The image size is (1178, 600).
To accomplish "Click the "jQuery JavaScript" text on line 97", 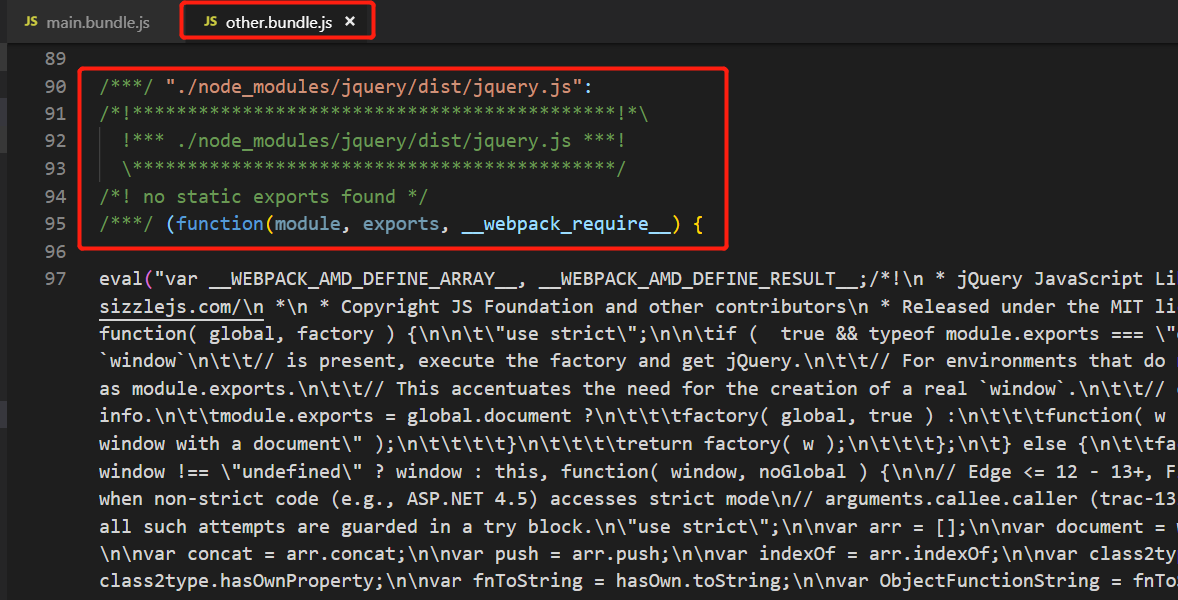I will pos(1044,279).
